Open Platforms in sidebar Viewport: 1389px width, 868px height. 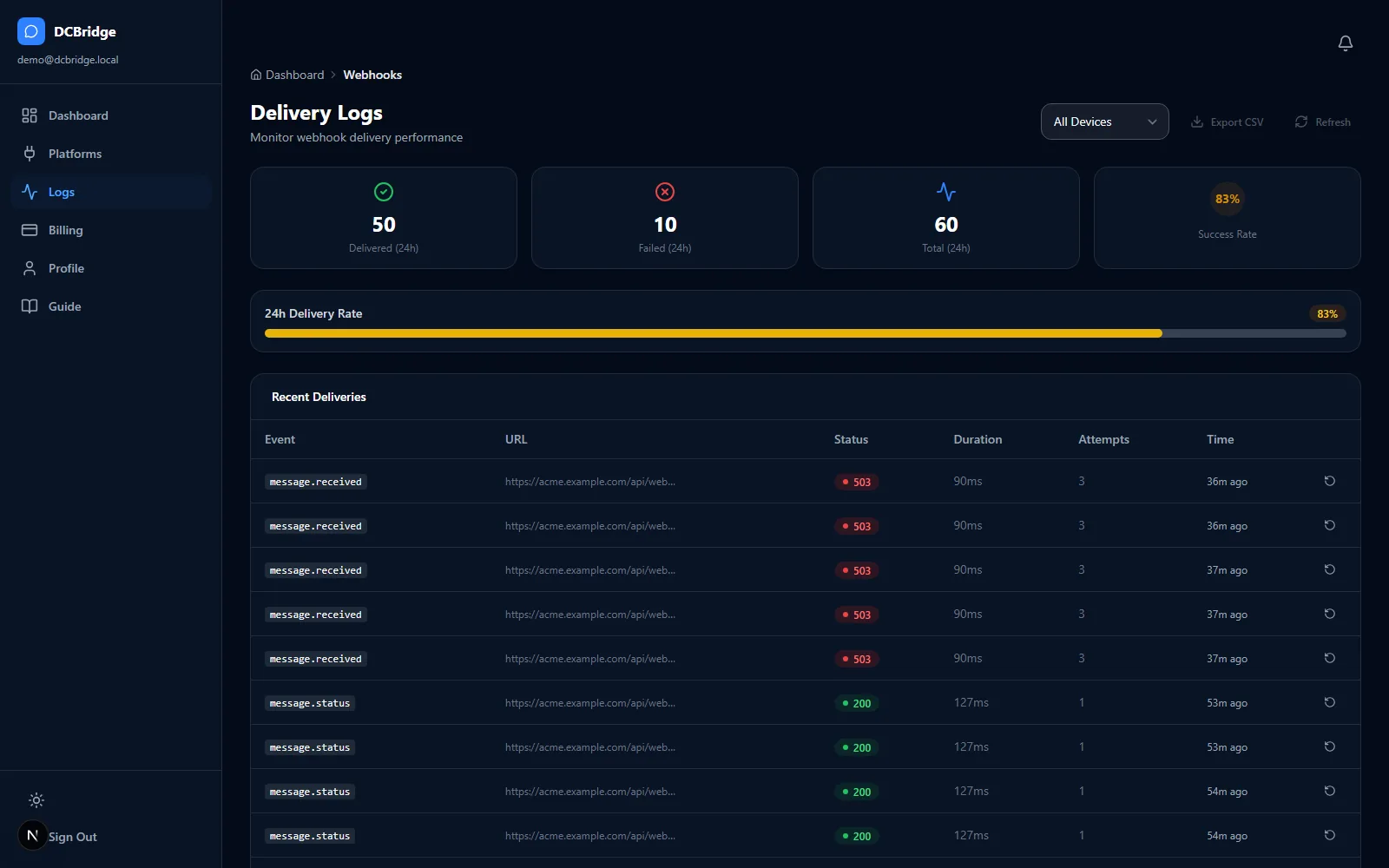pos(111,154)
